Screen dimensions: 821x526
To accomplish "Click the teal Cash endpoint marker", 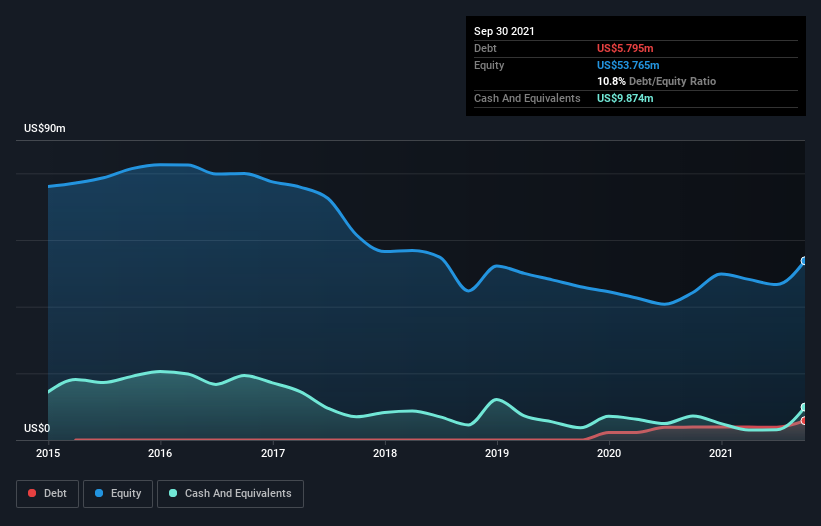I will (804, 407).
